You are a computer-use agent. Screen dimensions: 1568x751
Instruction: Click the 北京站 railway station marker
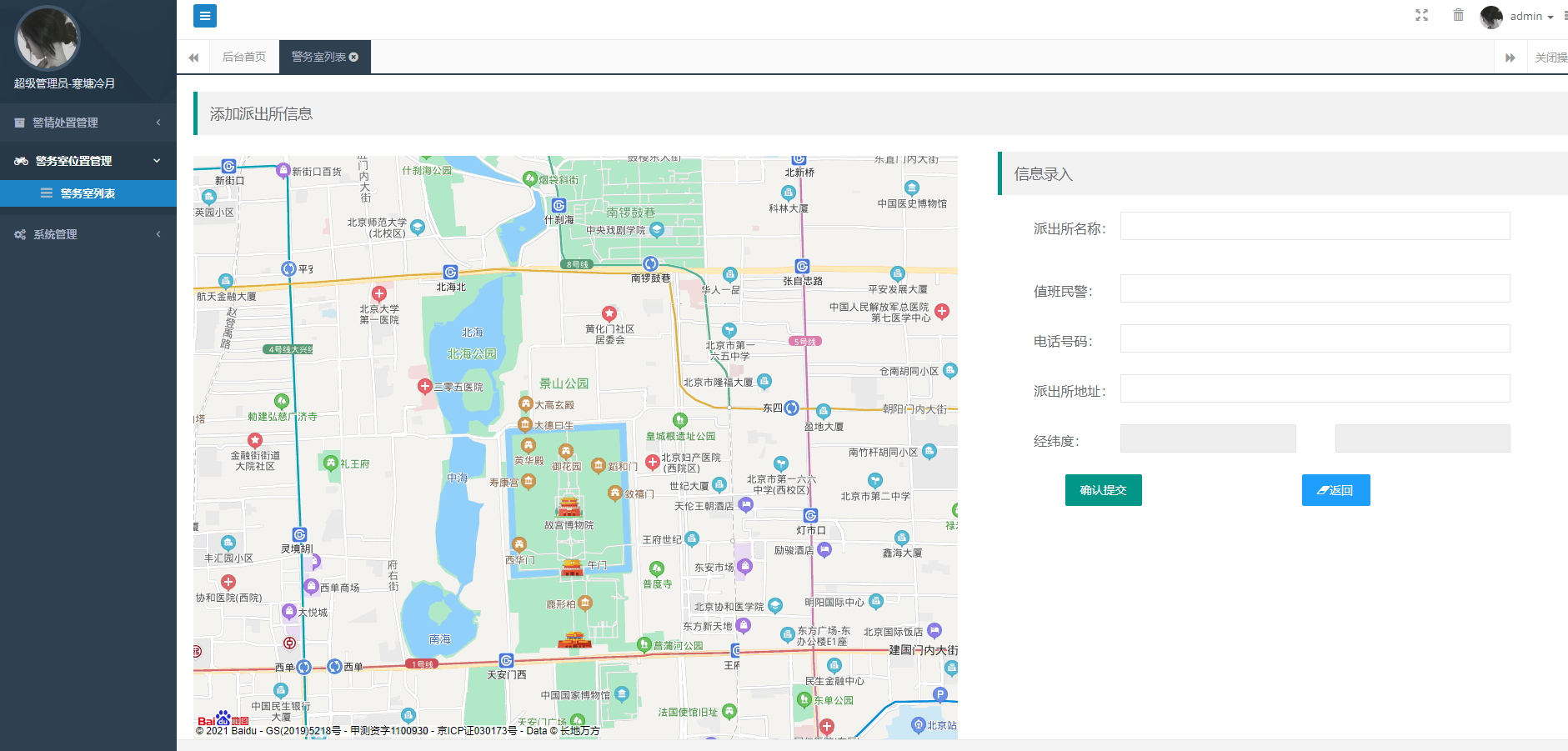click(919, 724)
